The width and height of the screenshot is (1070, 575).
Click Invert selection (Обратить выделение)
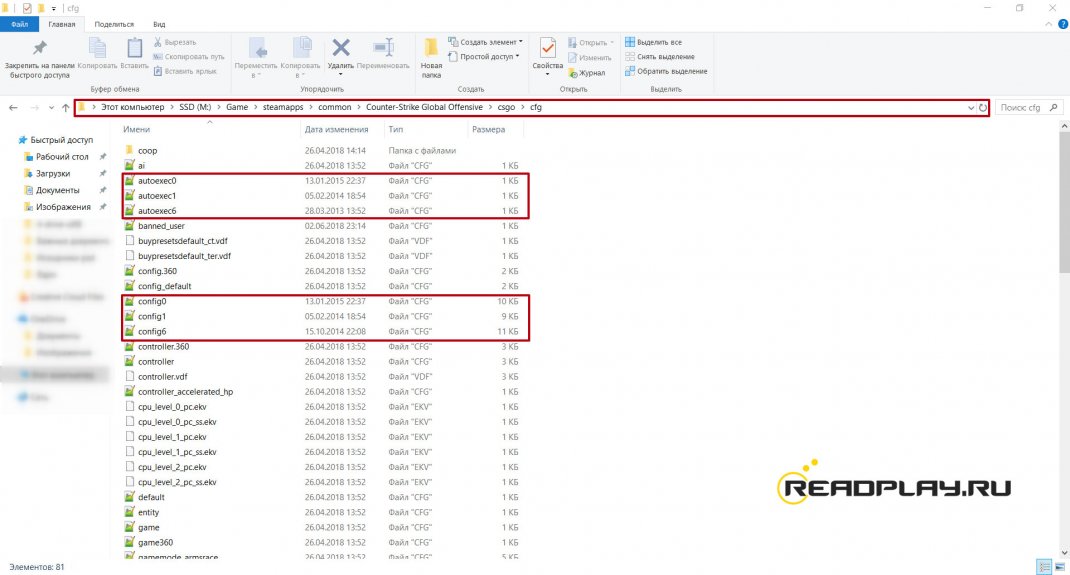pos(666,71)
